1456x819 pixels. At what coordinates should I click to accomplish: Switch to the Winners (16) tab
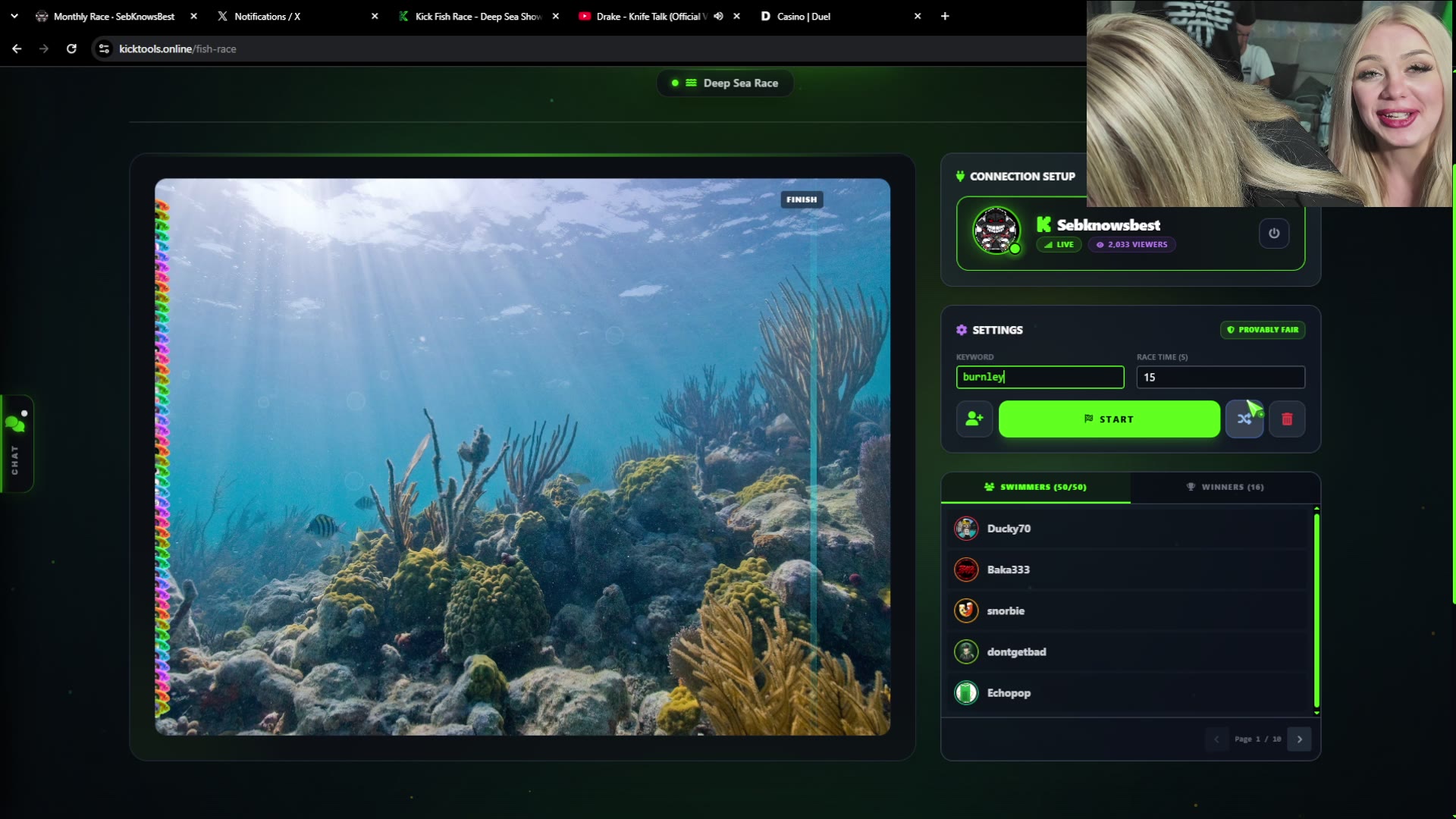(1225, 487)
